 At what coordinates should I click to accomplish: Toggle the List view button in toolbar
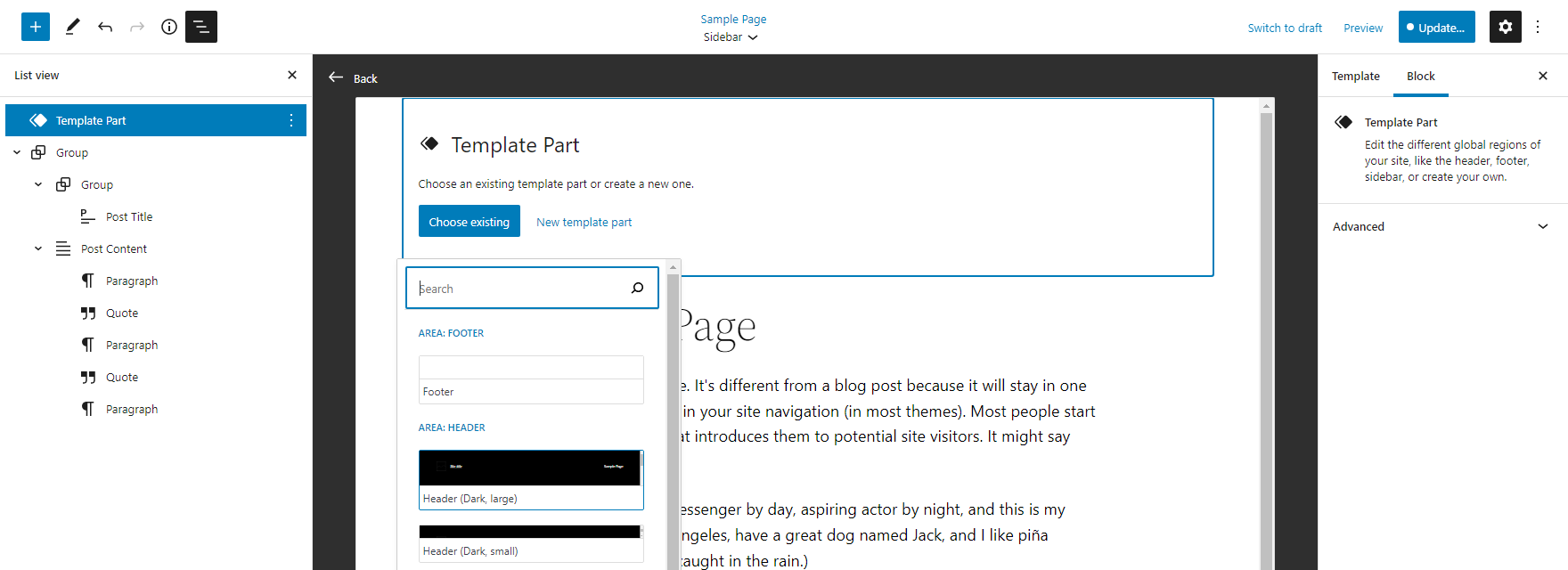pos(201,27)
